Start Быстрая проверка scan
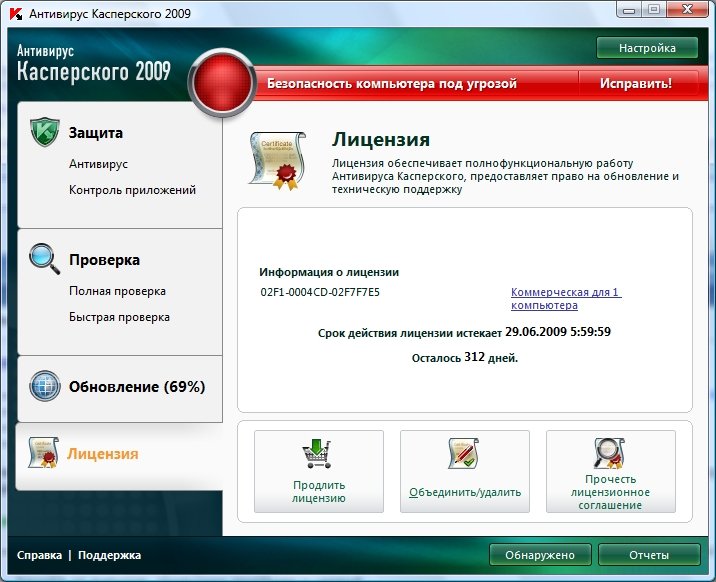The height and width of the screenshot is (582, 716). pyautogui.click(x=119, y=317)
